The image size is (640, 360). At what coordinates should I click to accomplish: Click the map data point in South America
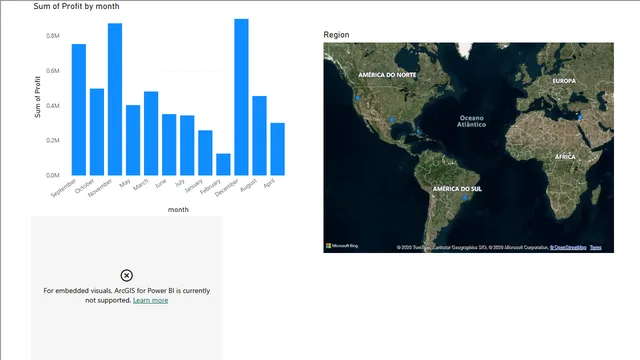465,198
